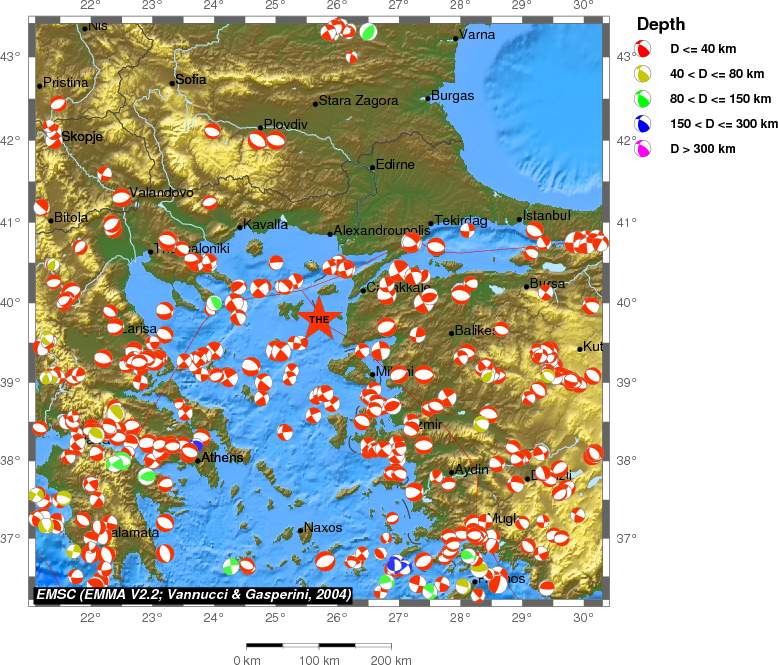Select the Plovdiv city label

pos(285,124)
